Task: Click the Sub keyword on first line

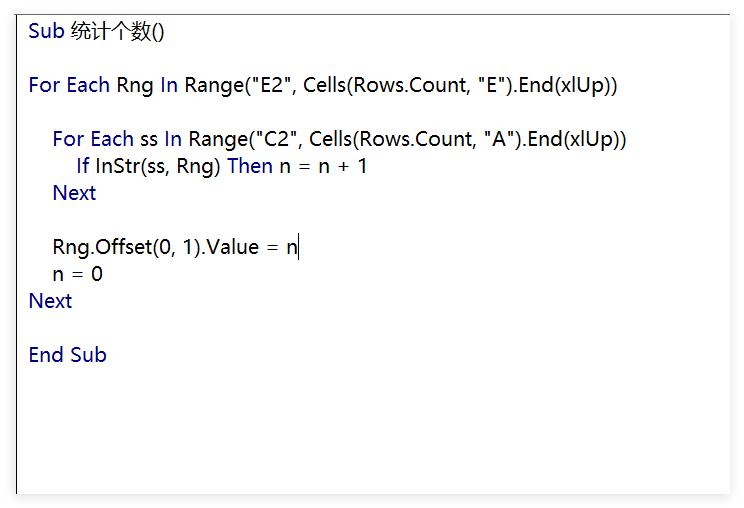Action: tap(46, 31)
